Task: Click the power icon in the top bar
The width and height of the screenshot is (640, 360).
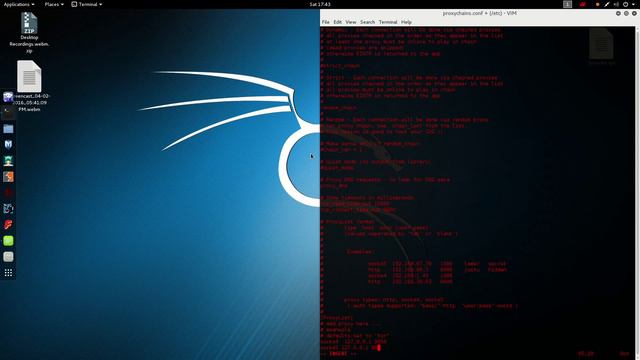Action: (625, 4)
